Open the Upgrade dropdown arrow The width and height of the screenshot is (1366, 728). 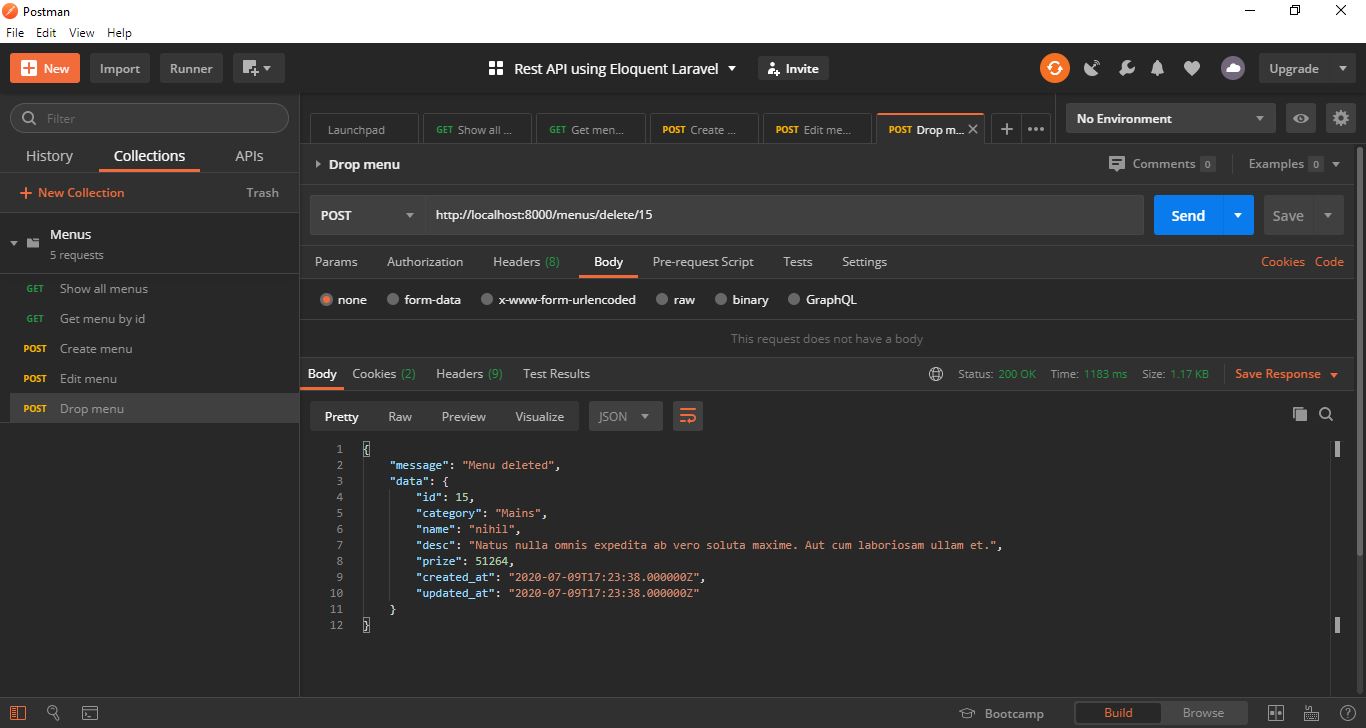click(x=1342, y=68)
